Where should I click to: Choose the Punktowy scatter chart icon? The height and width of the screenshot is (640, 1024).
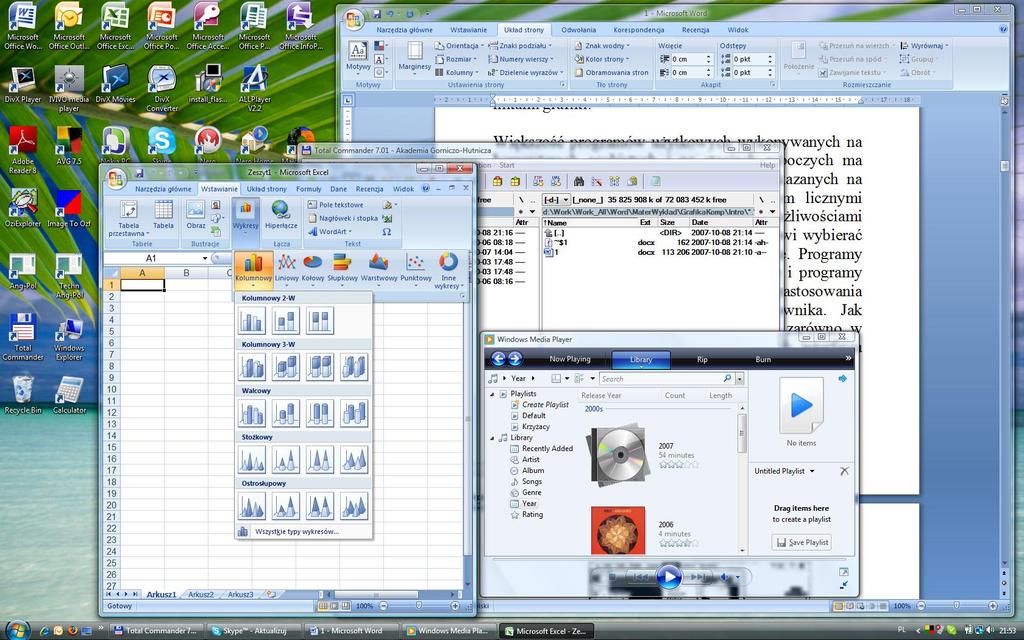click(x=415, y=268)
